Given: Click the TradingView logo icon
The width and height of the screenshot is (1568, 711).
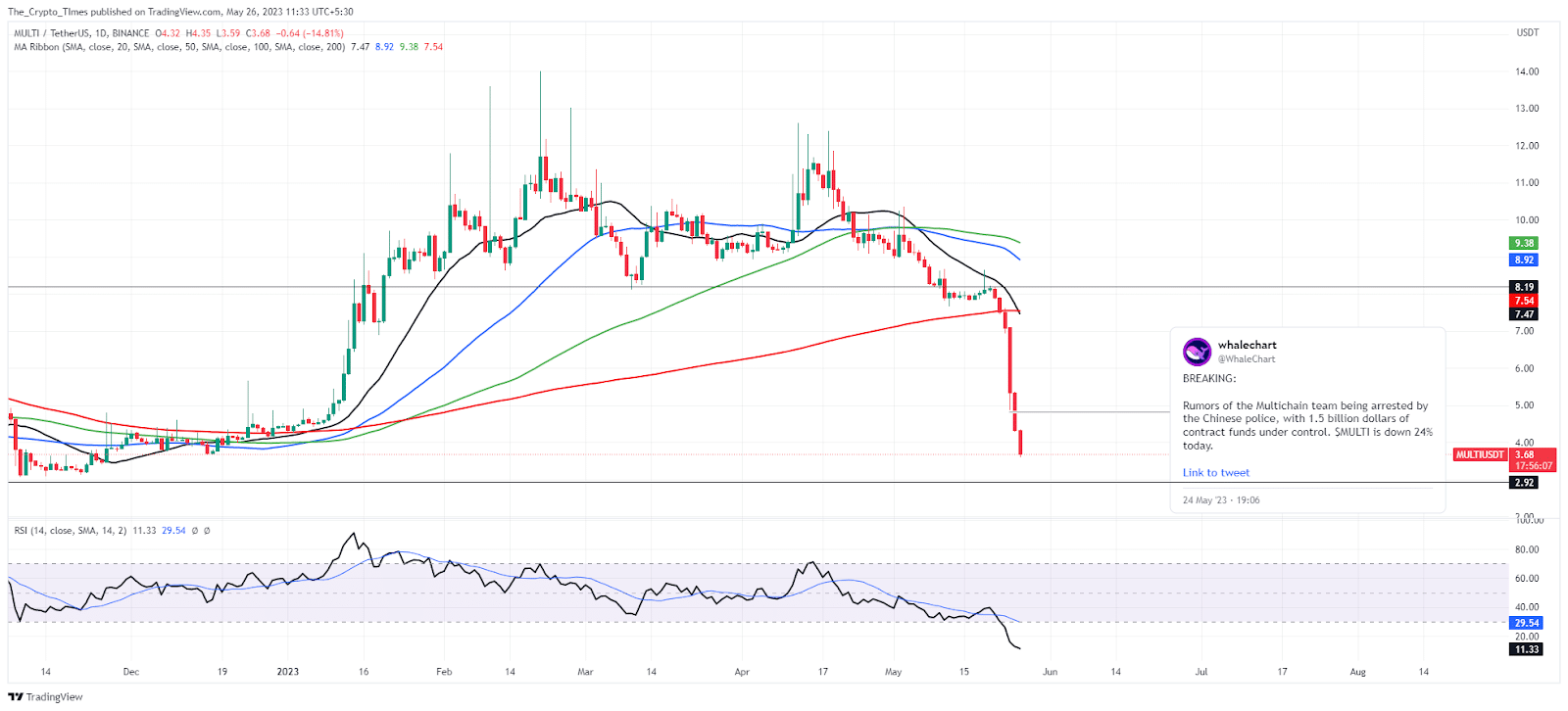Looking at the screenshot, I should tap(16, 697).
